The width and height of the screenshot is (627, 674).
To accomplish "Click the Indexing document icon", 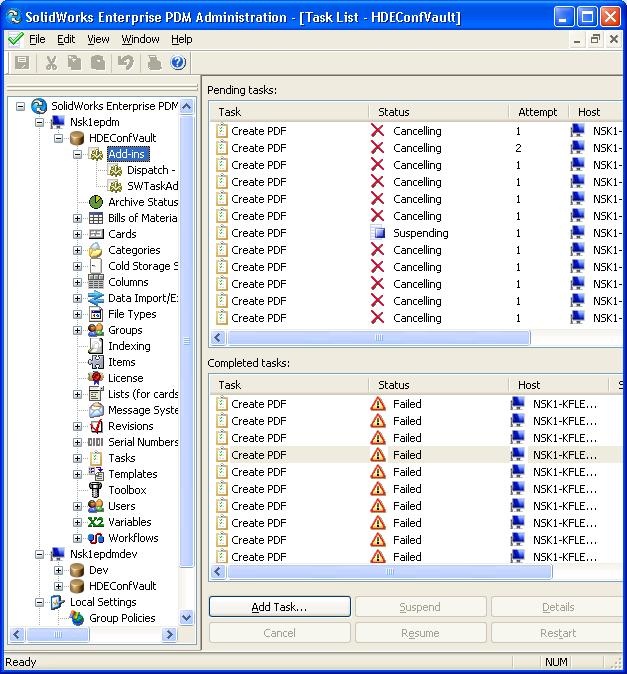I will click(x=96, y=346).
